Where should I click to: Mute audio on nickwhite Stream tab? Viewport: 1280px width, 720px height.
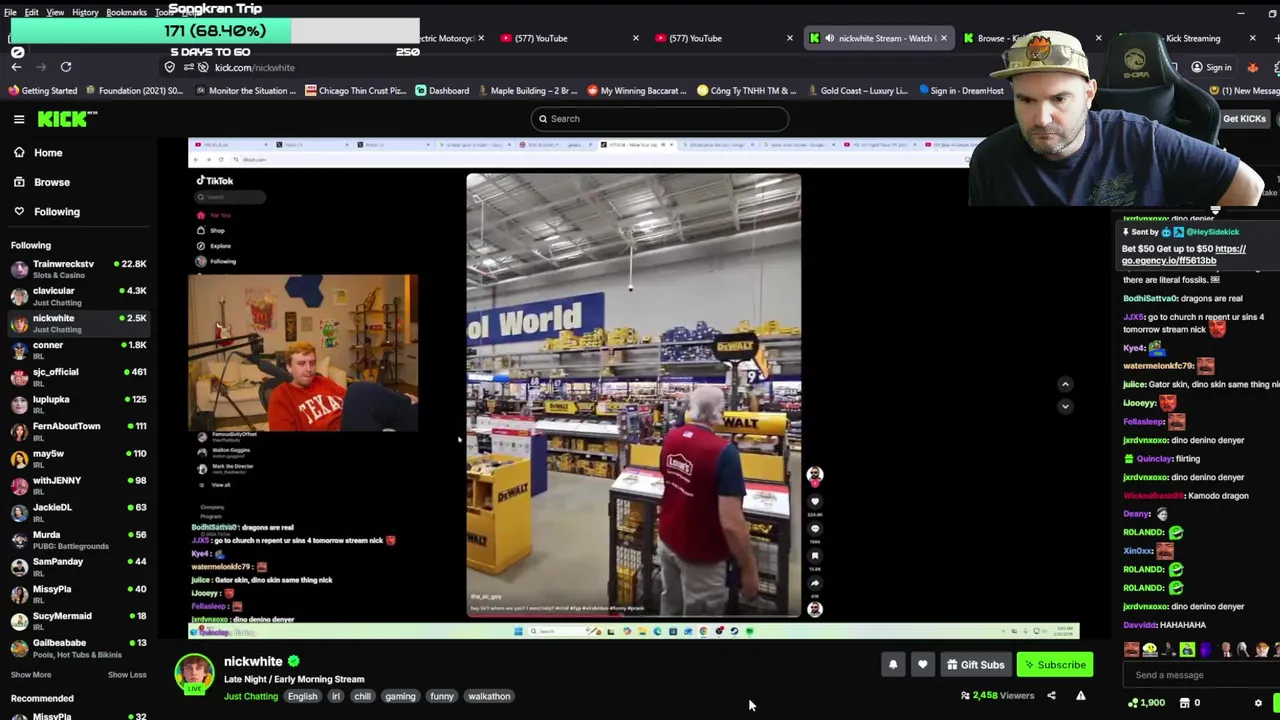[x=829, y=38]
